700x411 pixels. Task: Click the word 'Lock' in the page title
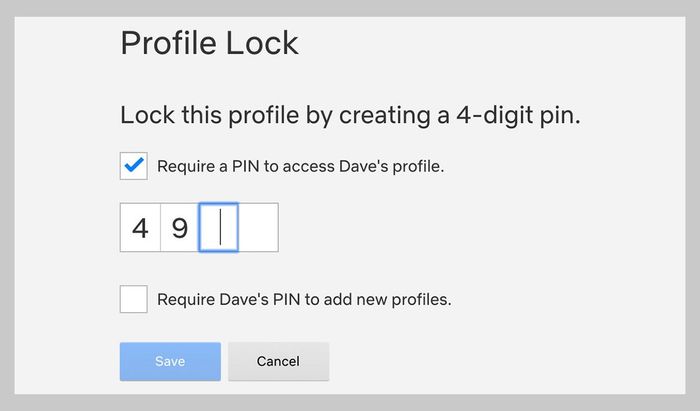tap(261, 43)
